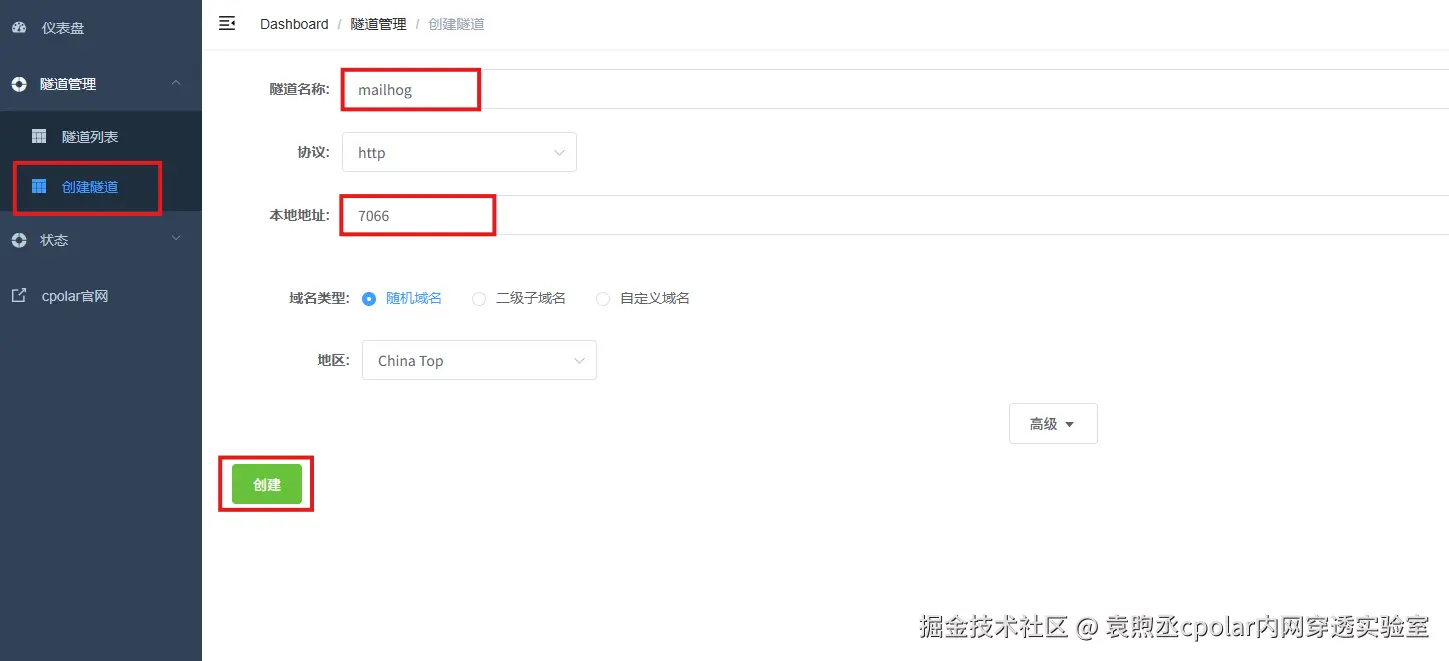Select 创建隧道 in the sidebar
The height and width of the screenshot is (661, 1449).
coord(101,186)
